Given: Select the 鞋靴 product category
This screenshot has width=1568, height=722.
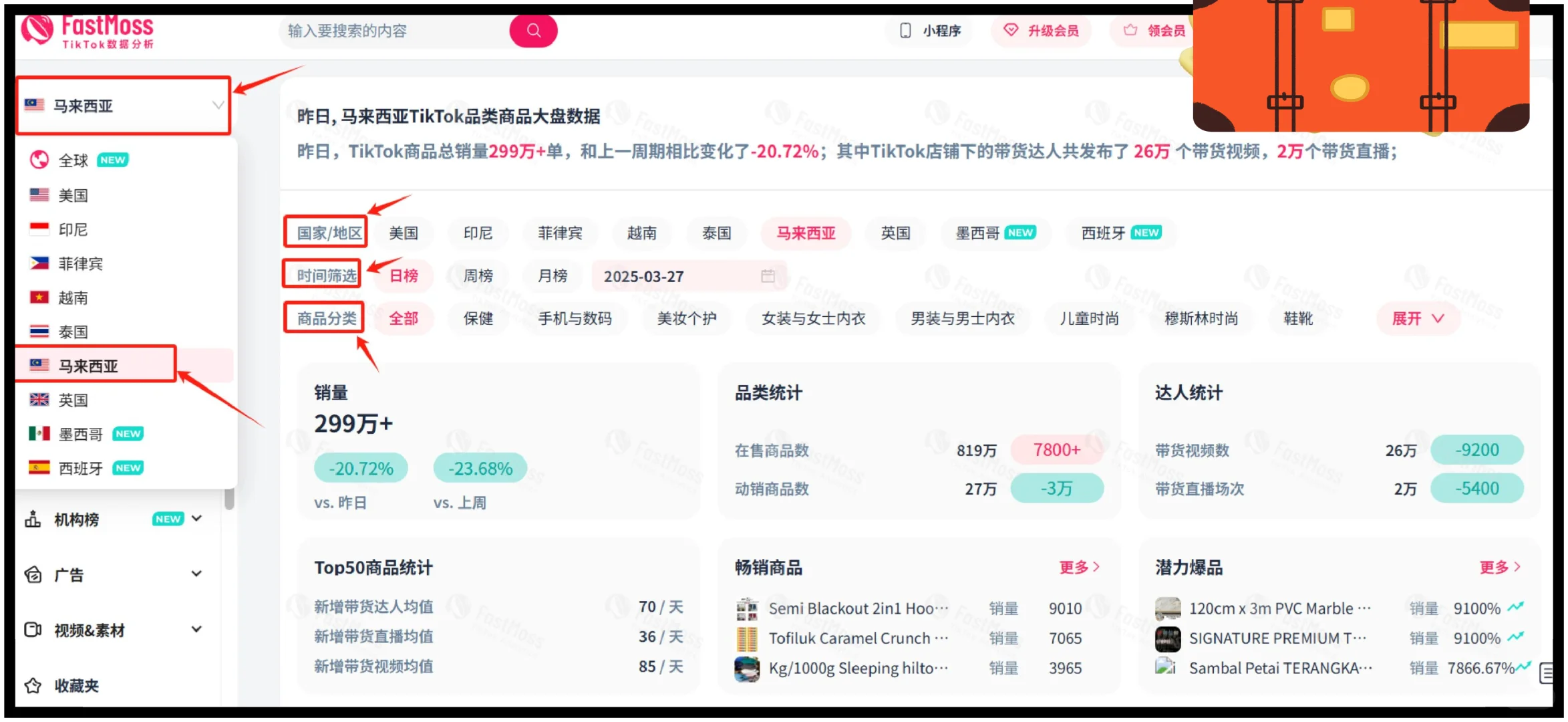Looking at the screenshot, I should pos(1297,318).
